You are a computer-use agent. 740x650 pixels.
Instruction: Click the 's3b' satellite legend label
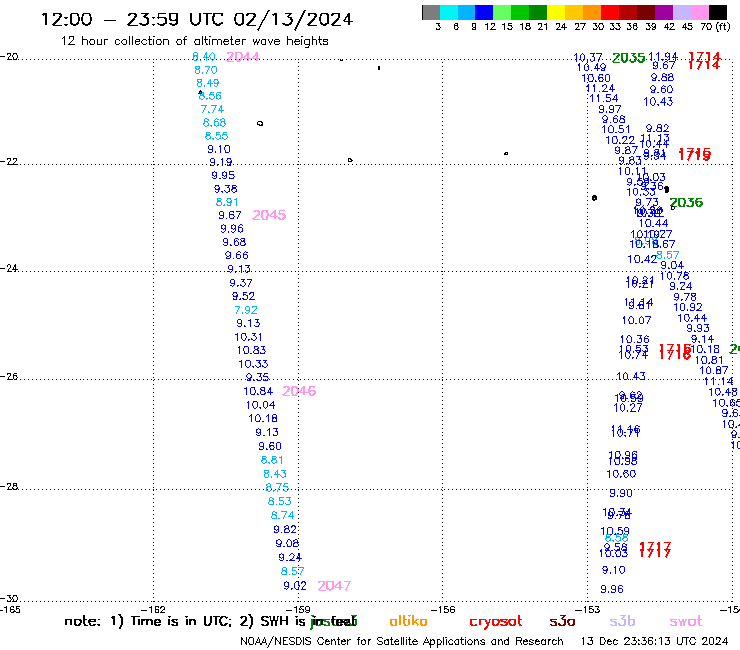coord(622,621)
